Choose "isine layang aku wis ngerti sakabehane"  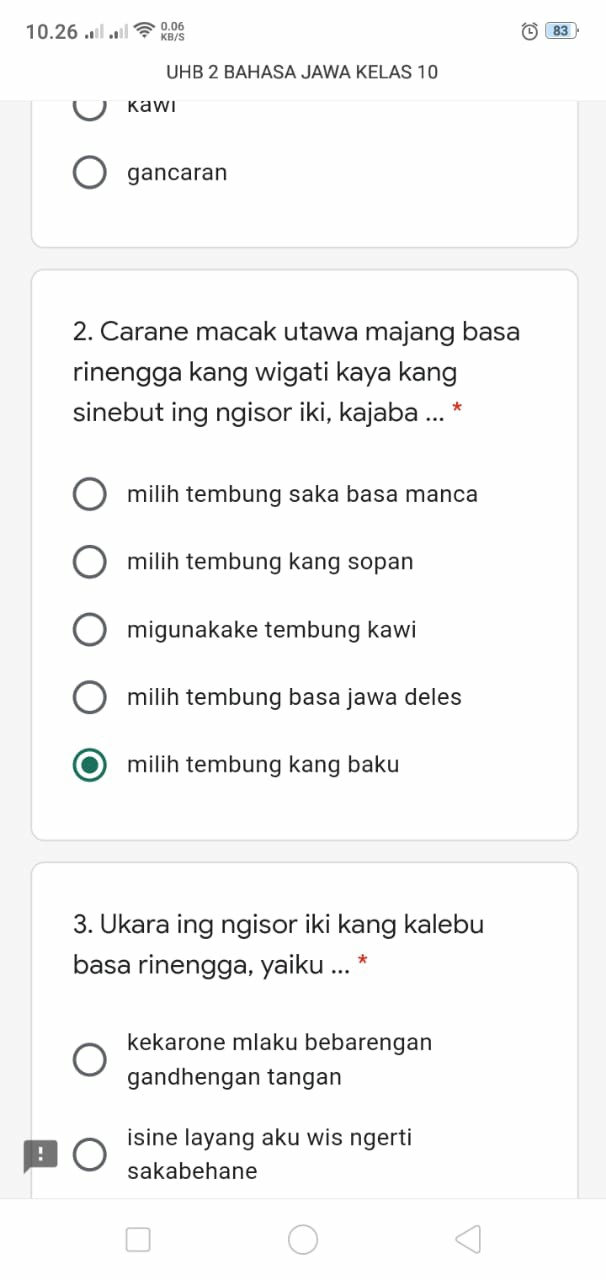click(90, 1155)
